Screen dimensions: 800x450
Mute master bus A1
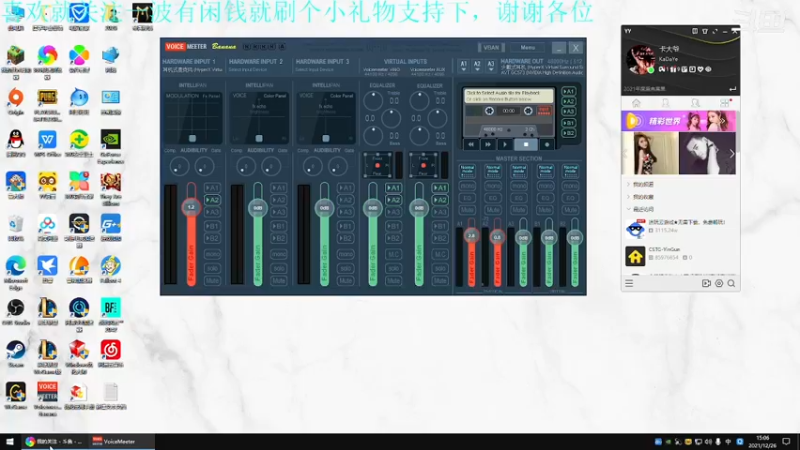click(467, 210)
